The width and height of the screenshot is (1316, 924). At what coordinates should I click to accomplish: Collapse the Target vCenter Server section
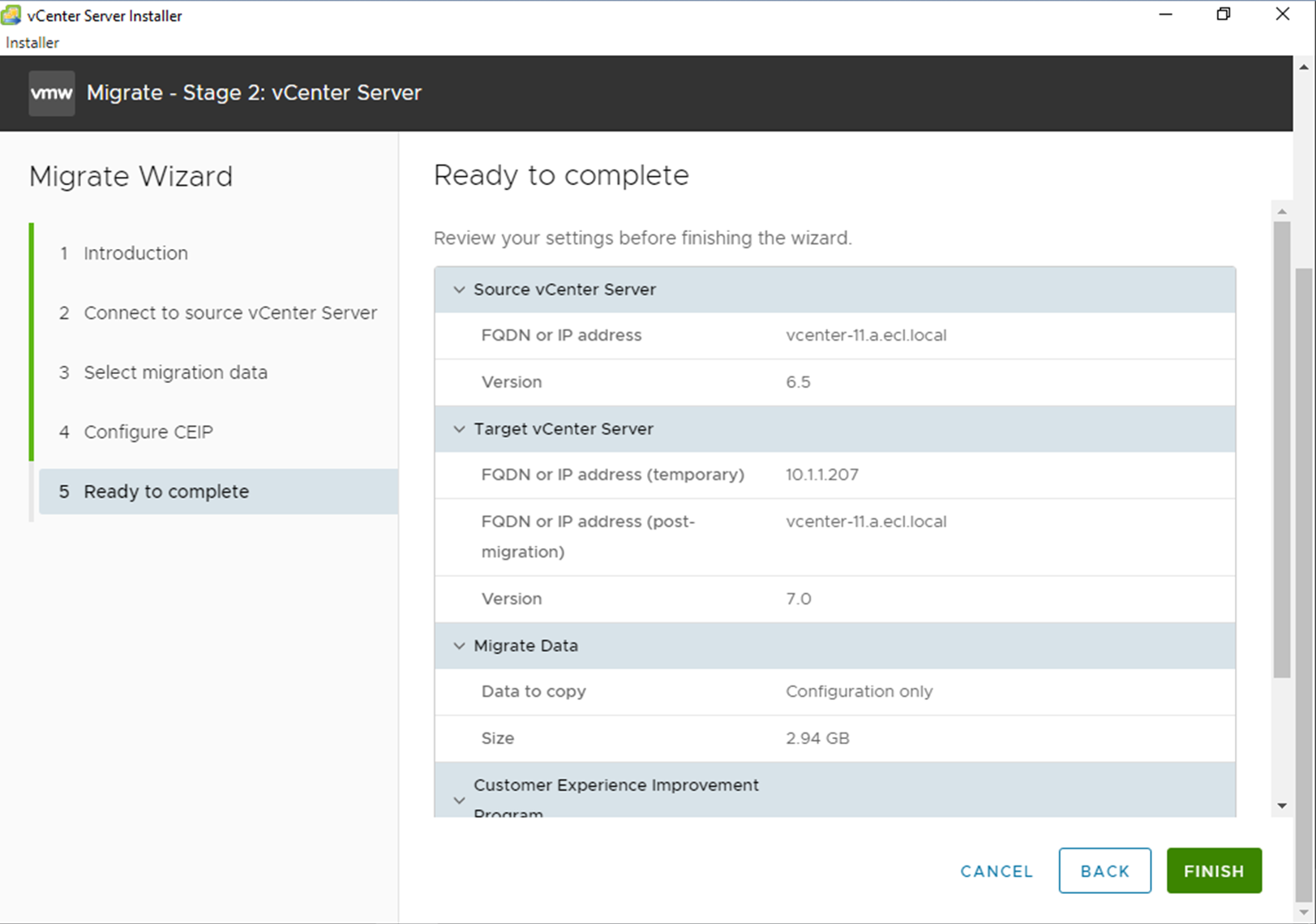pyautogui.click(x=459, y=429)
